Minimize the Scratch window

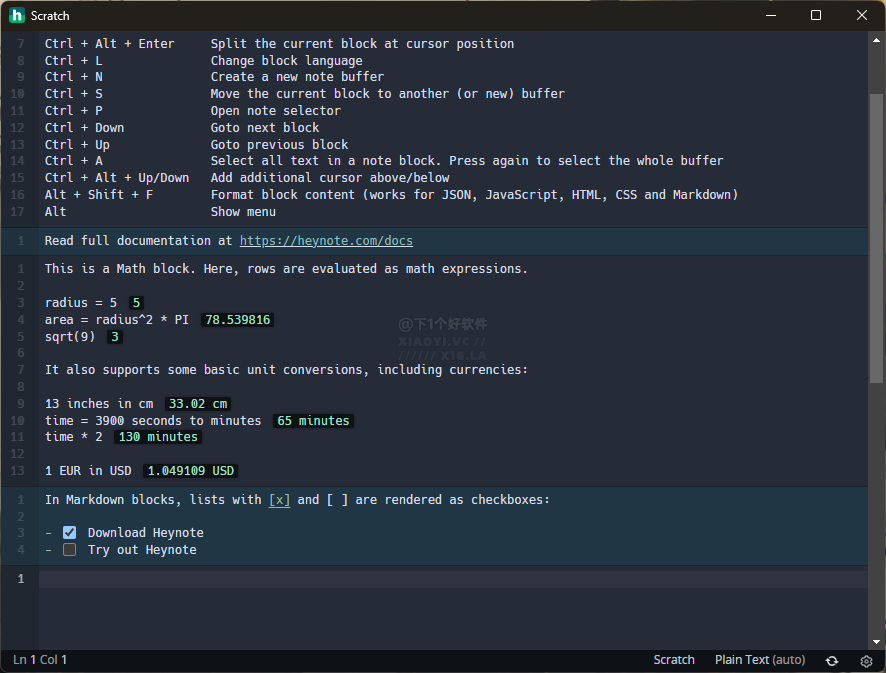point(770,15)
